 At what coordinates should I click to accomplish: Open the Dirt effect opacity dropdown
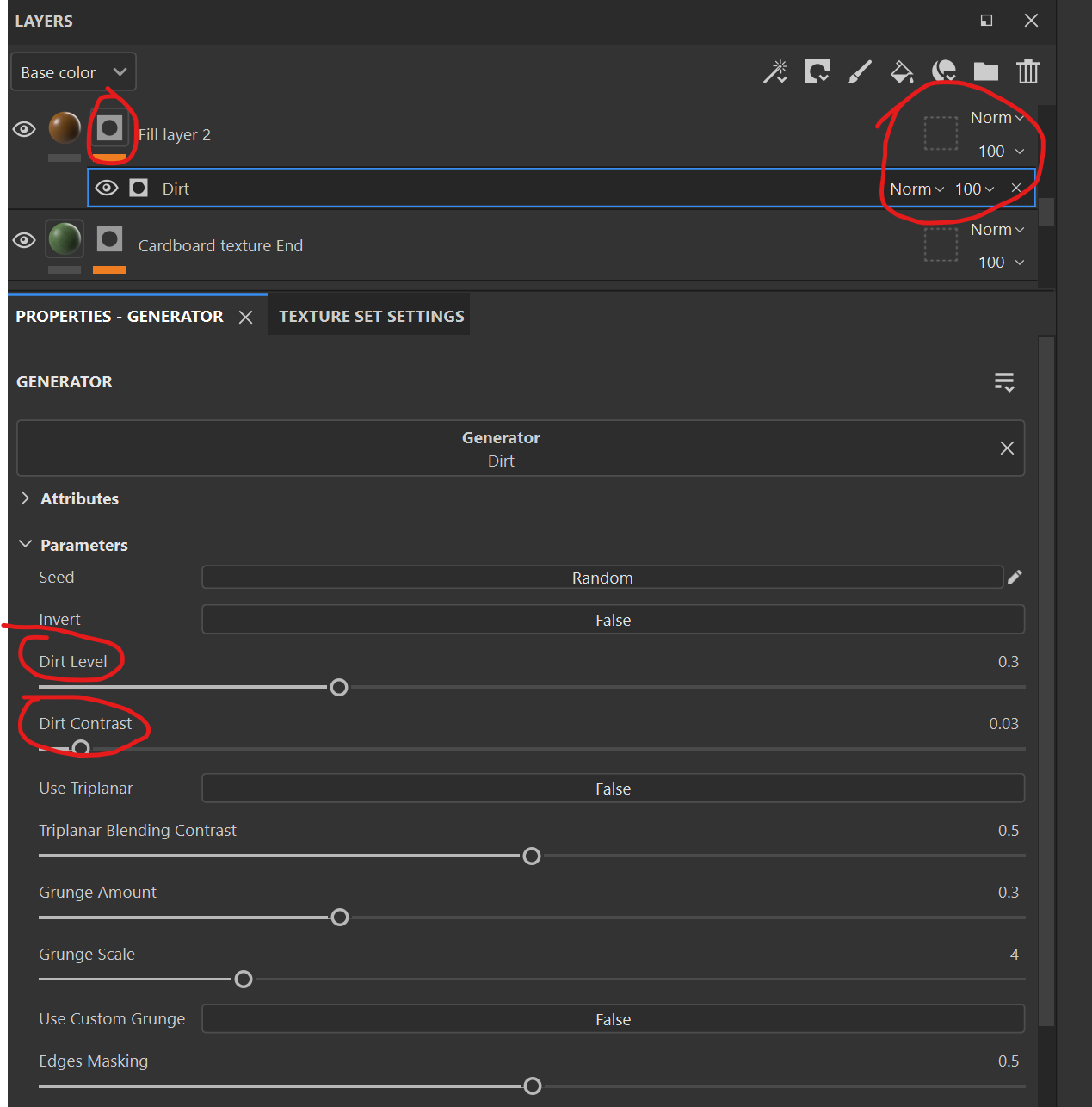tap(974, 189)
